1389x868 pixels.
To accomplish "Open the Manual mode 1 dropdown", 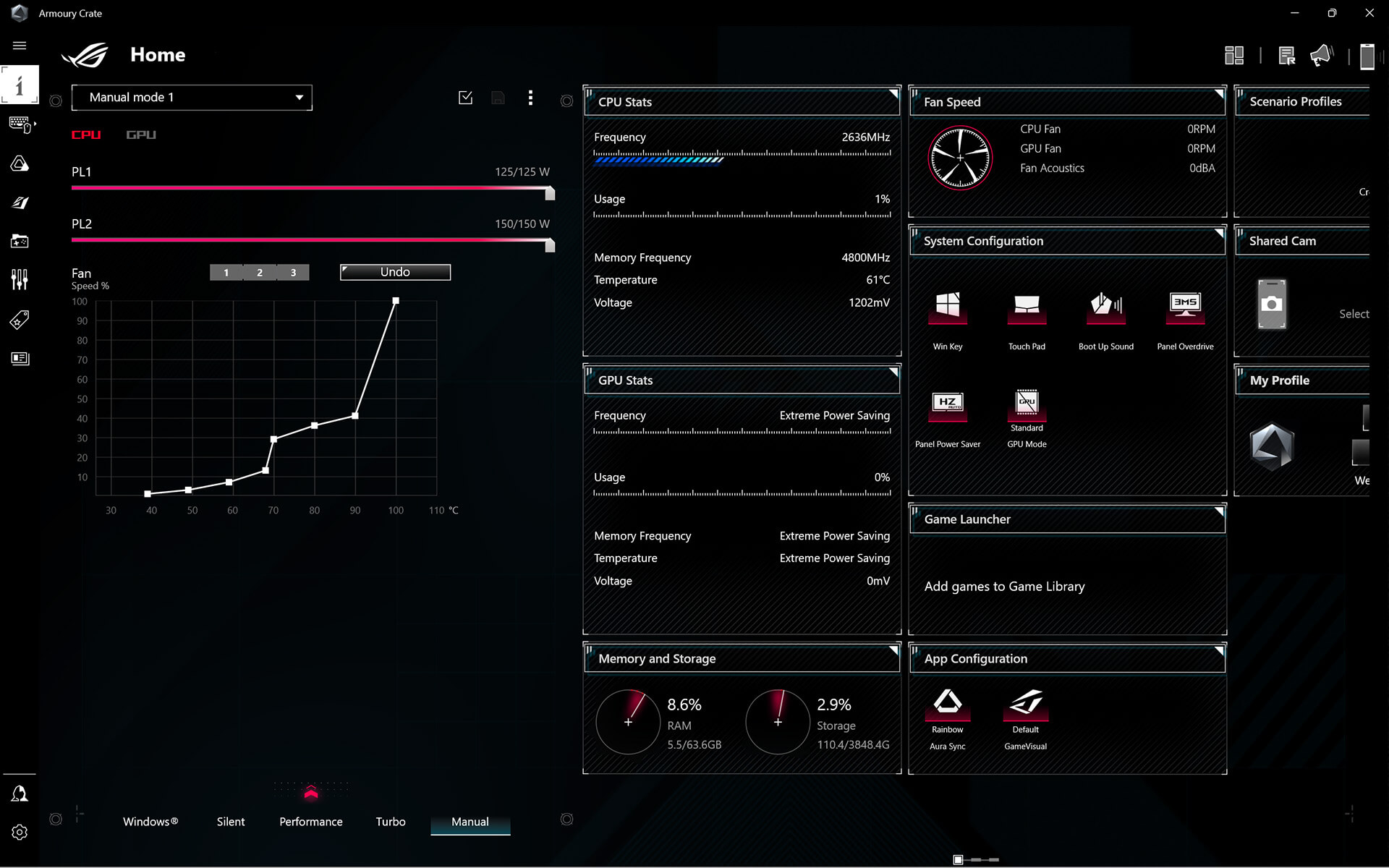I will pyautogui.click(x=196, y=97).
